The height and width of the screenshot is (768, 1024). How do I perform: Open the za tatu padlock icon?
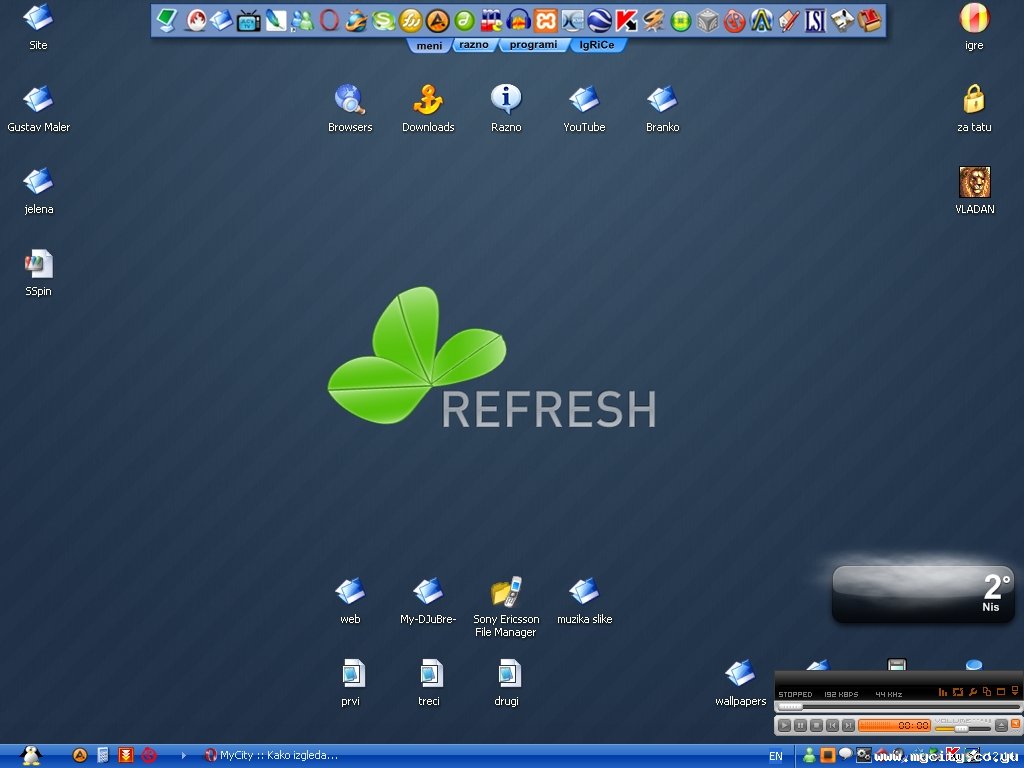(x=974, y=108)
